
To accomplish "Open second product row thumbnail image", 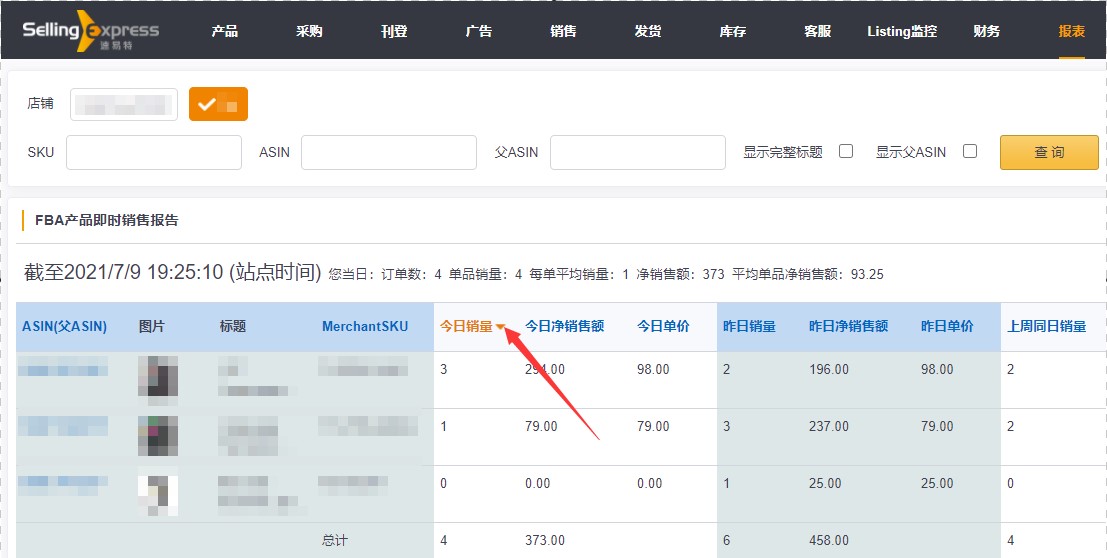I will tap(158, 436).
